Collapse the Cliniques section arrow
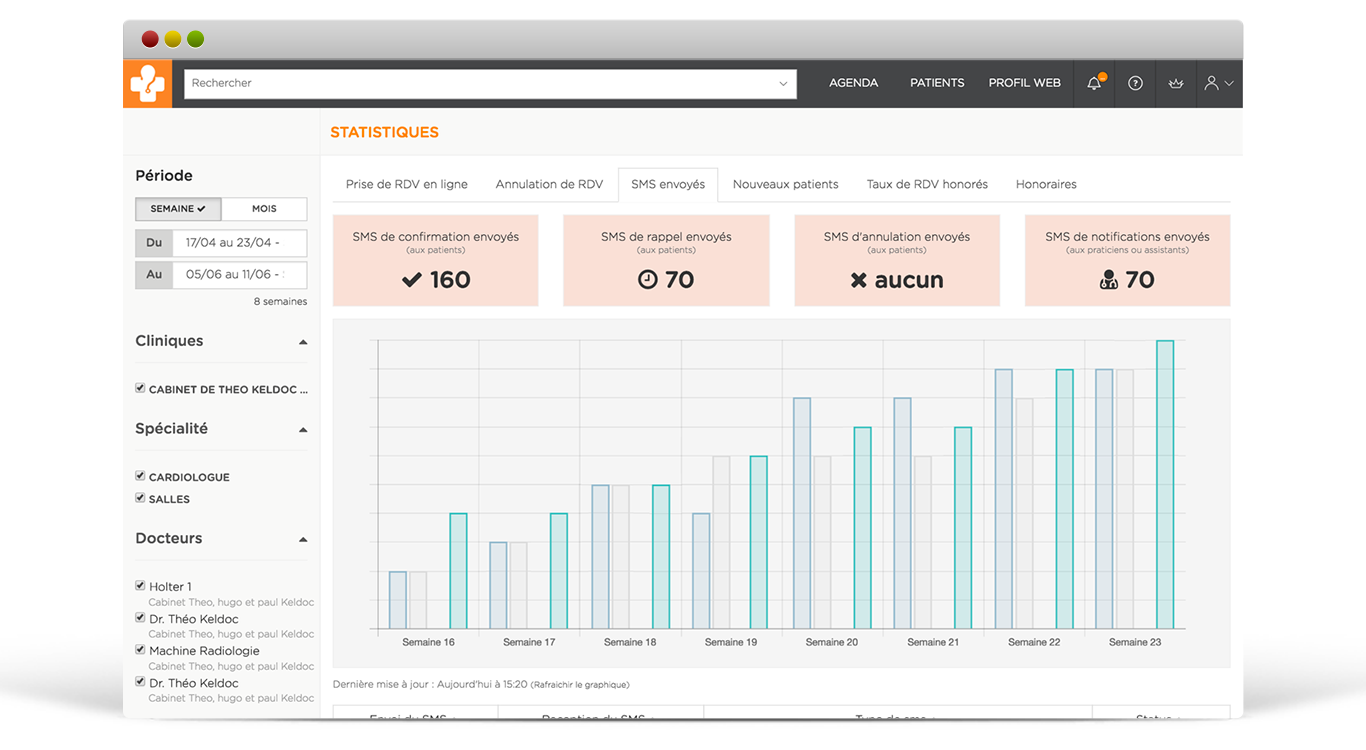 coord(303,342)
